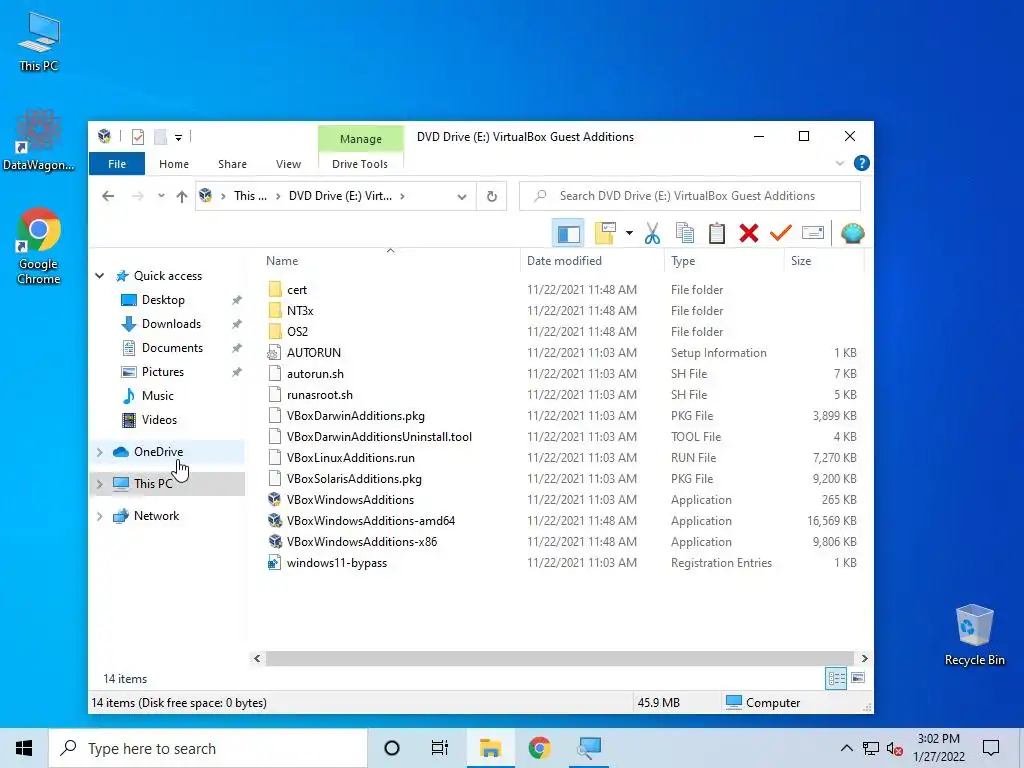Select Downloads in navigation pane

tap(171, 324)
